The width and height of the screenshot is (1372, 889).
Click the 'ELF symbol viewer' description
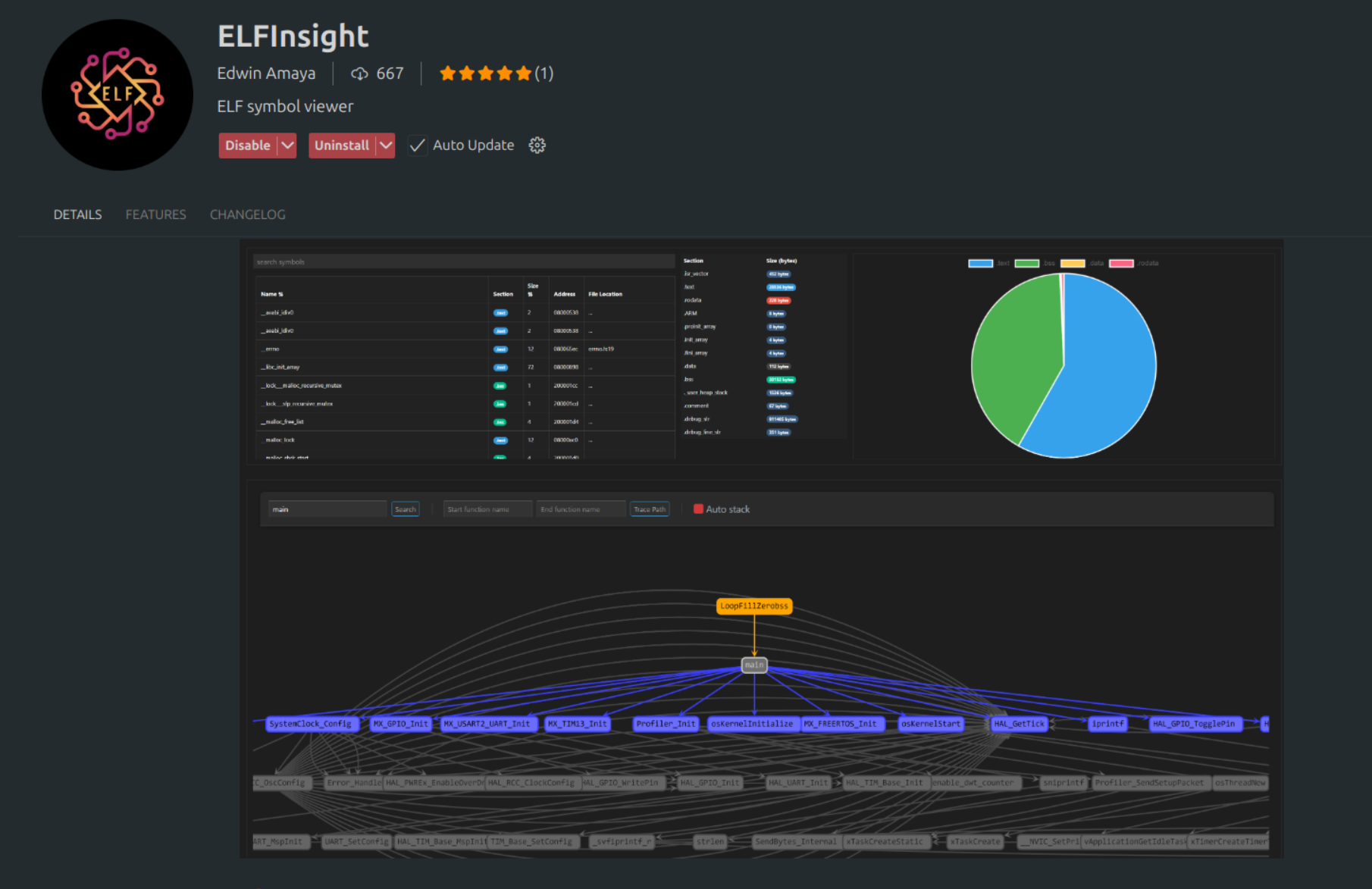pos(285,106)
